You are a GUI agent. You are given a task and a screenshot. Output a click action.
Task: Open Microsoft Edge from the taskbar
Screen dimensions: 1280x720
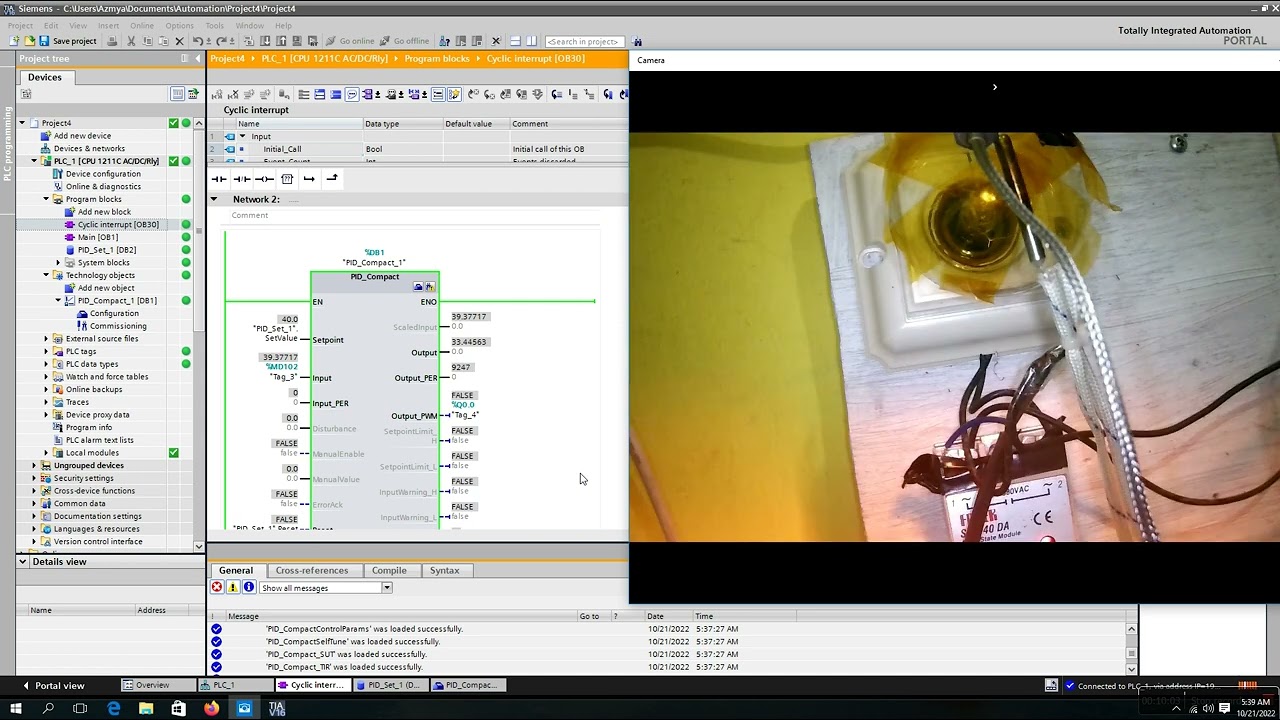coord(113,709)
